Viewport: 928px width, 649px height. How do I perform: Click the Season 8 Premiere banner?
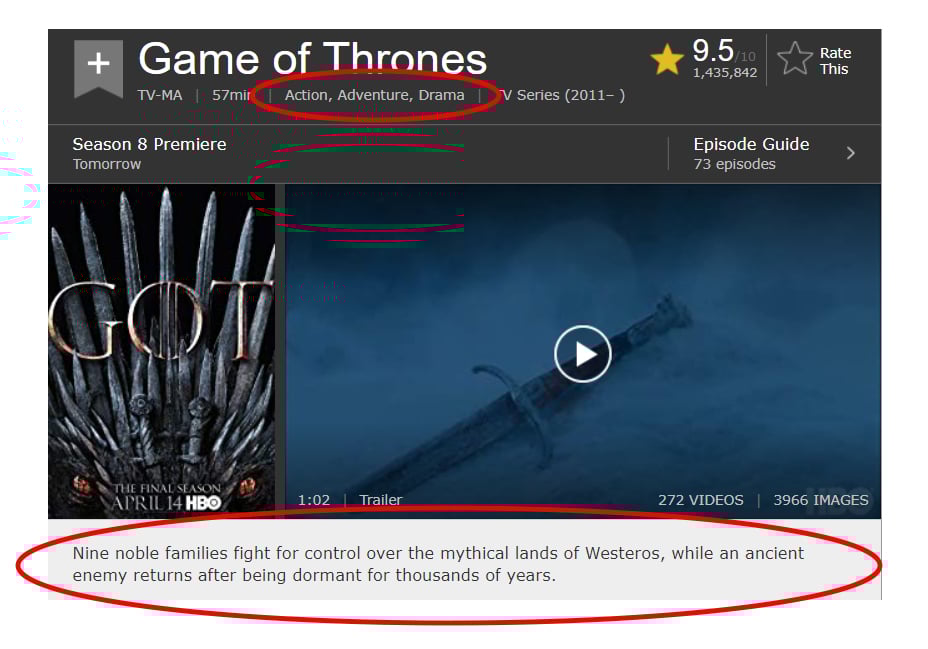pos(149,153)
